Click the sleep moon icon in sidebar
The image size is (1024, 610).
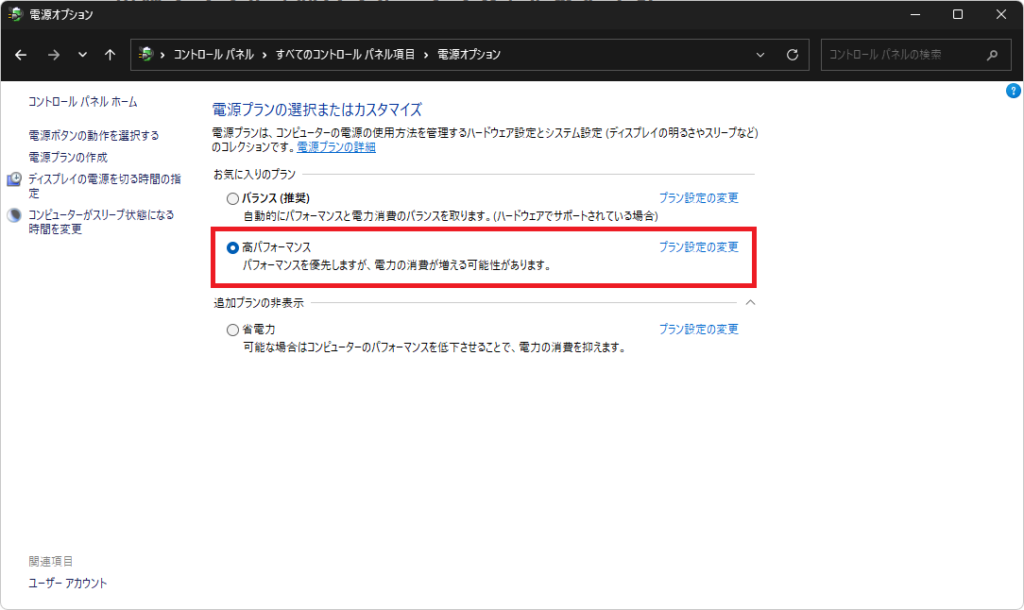[x=14, y=215]
